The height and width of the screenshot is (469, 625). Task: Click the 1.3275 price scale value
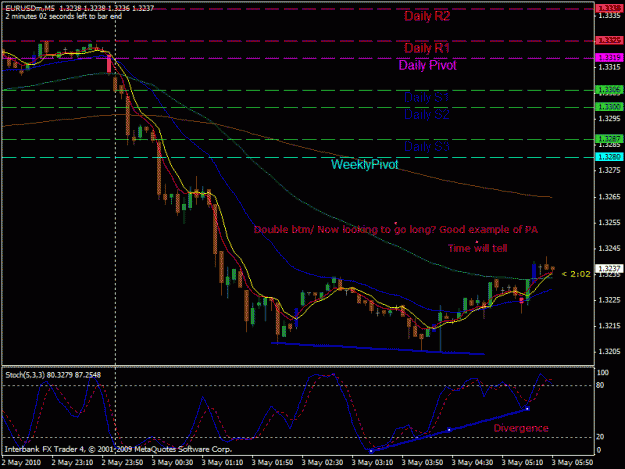609,171
